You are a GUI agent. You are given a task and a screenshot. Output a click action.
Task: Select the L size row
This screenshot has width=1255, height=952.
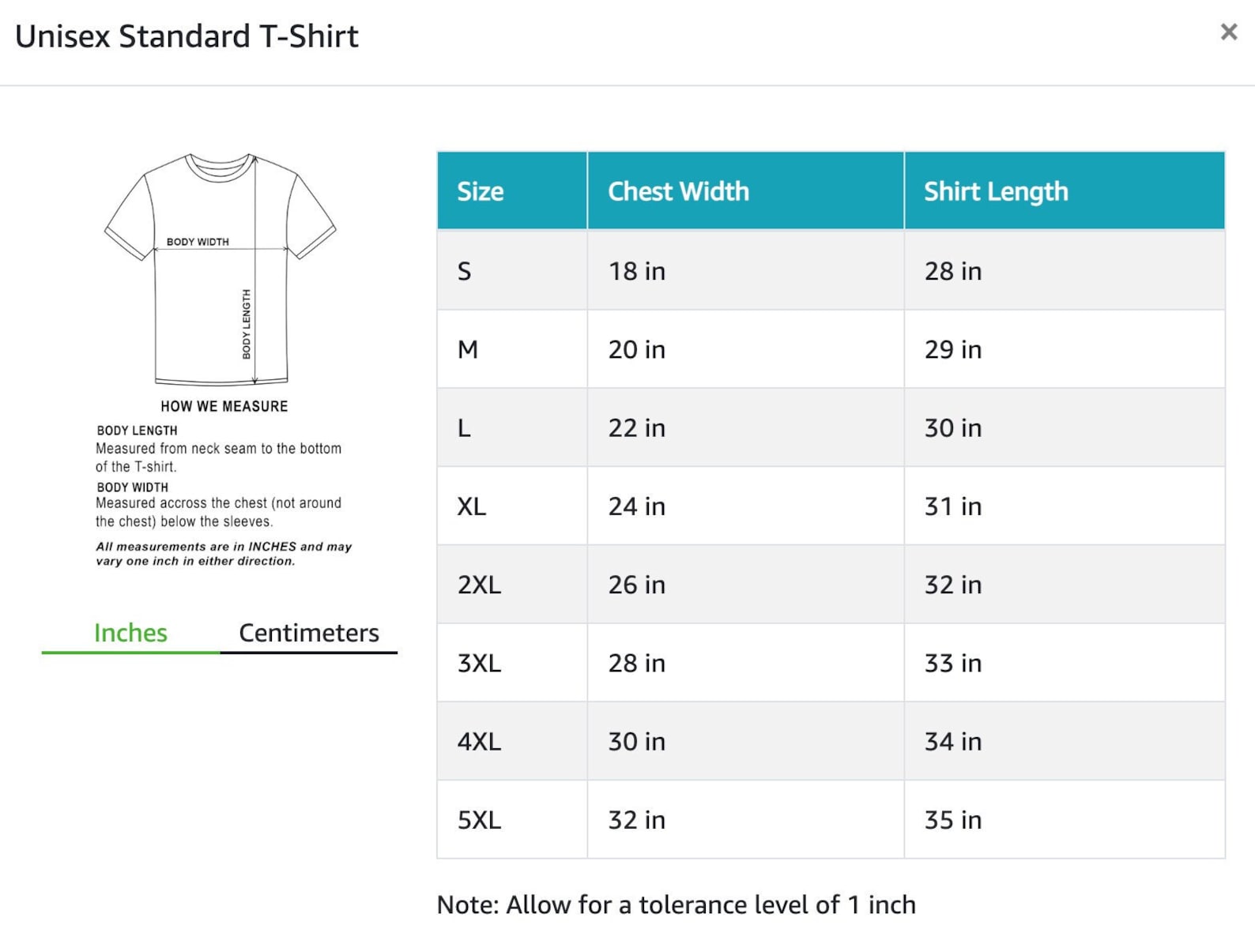click(831, 427)
